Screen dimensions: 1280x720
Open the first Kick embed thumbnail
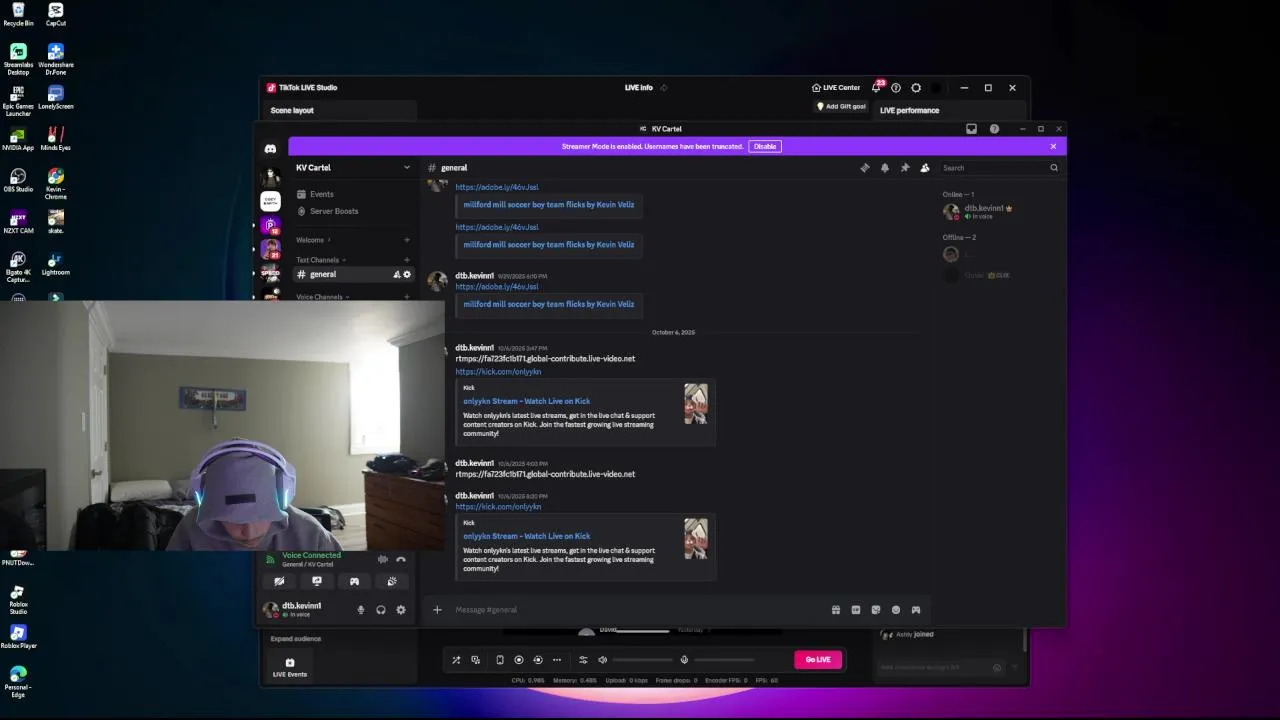click(x=696, y=404)
